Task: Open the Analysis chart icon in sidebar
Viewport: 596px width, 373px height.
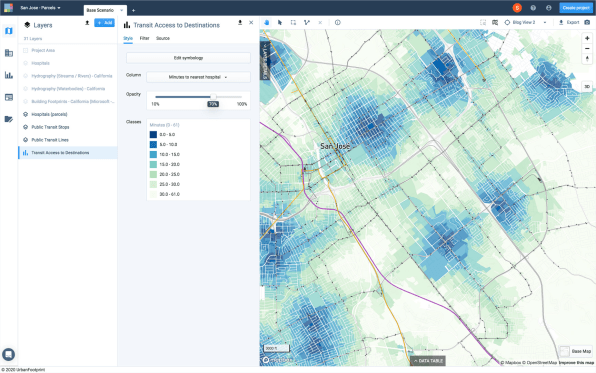Action: tap(9, 75)
